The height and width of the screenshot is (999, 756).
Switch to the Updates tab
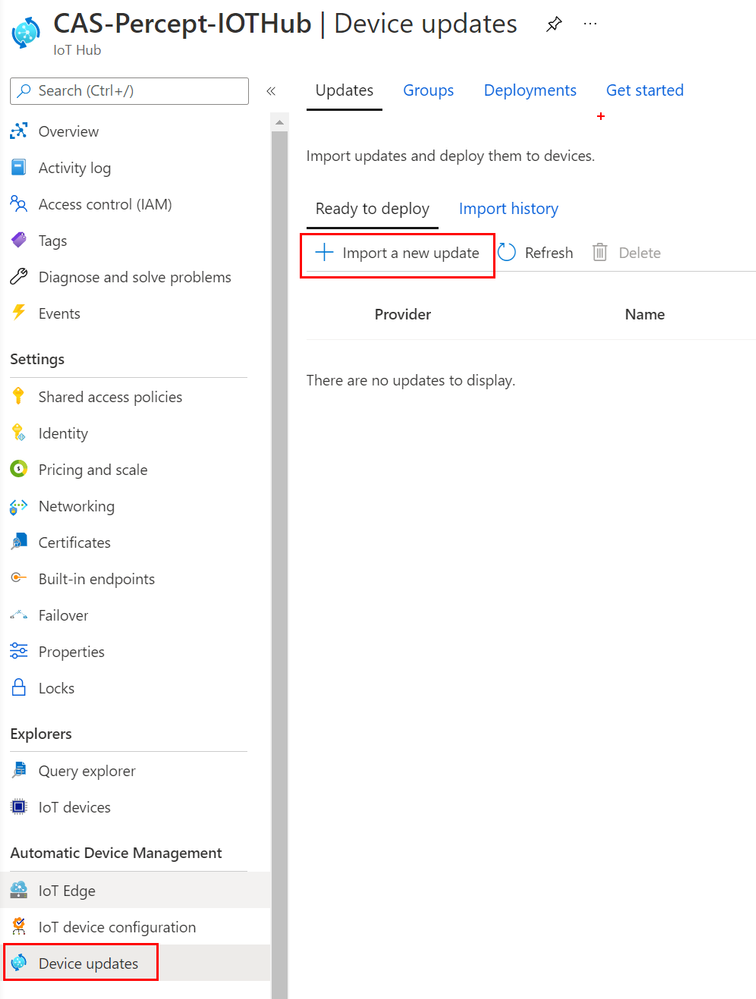344,90
